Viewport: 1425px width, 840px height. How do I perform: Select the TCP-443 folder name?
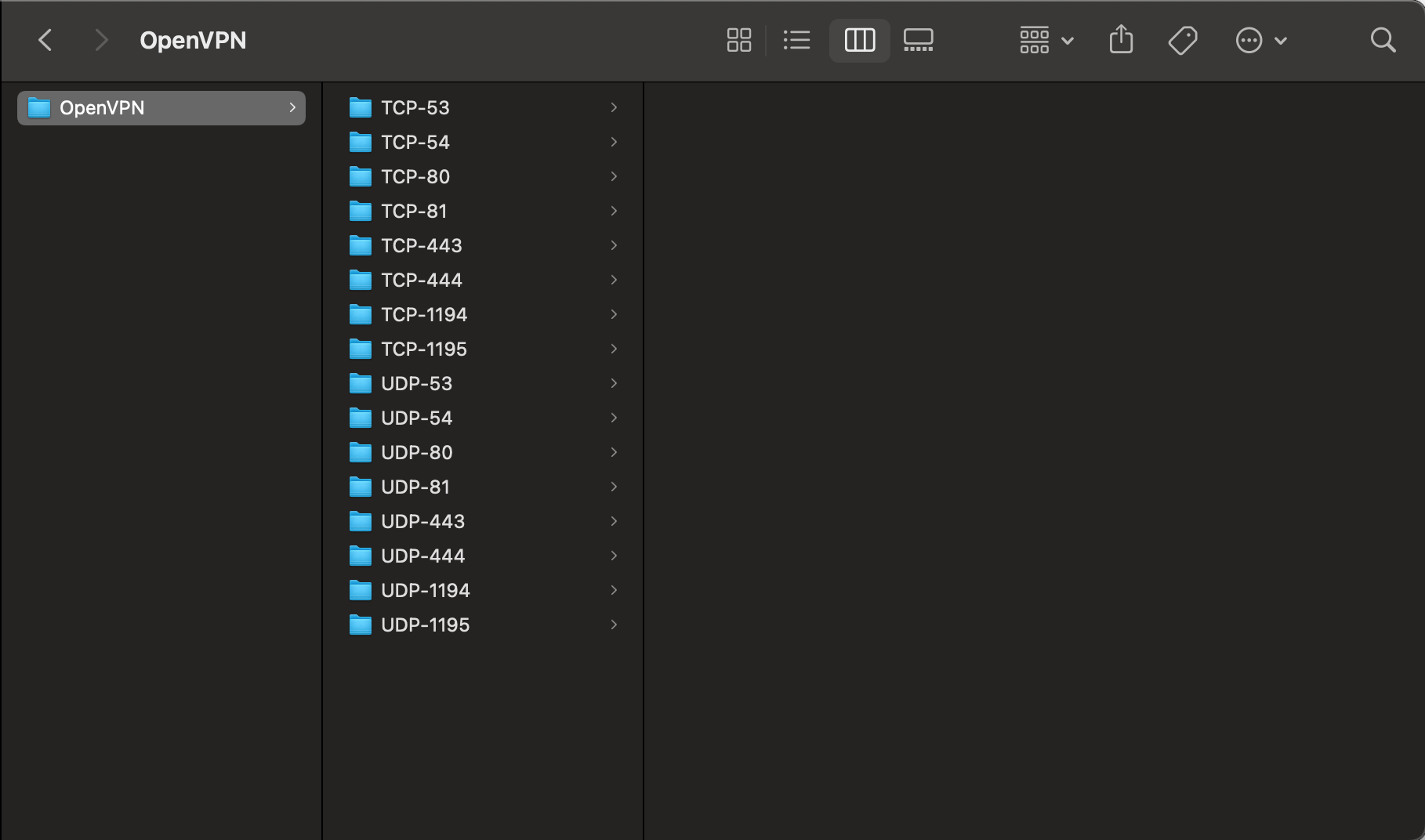pyautogui.click(x=422, y=245)
